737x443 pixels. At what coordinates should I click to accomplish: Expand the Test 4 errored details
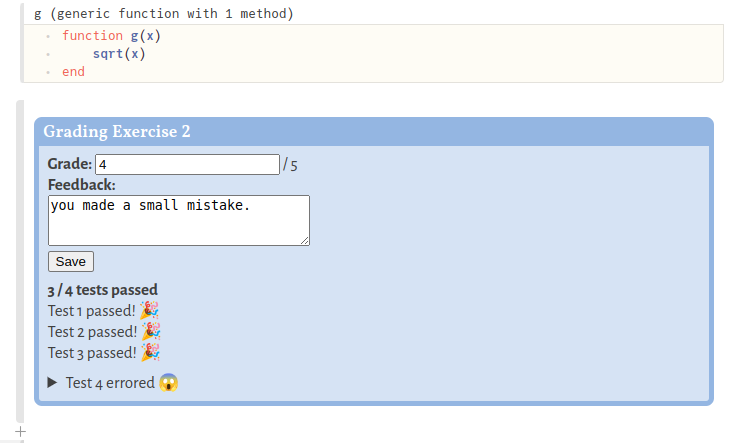[x=52, y=382]
